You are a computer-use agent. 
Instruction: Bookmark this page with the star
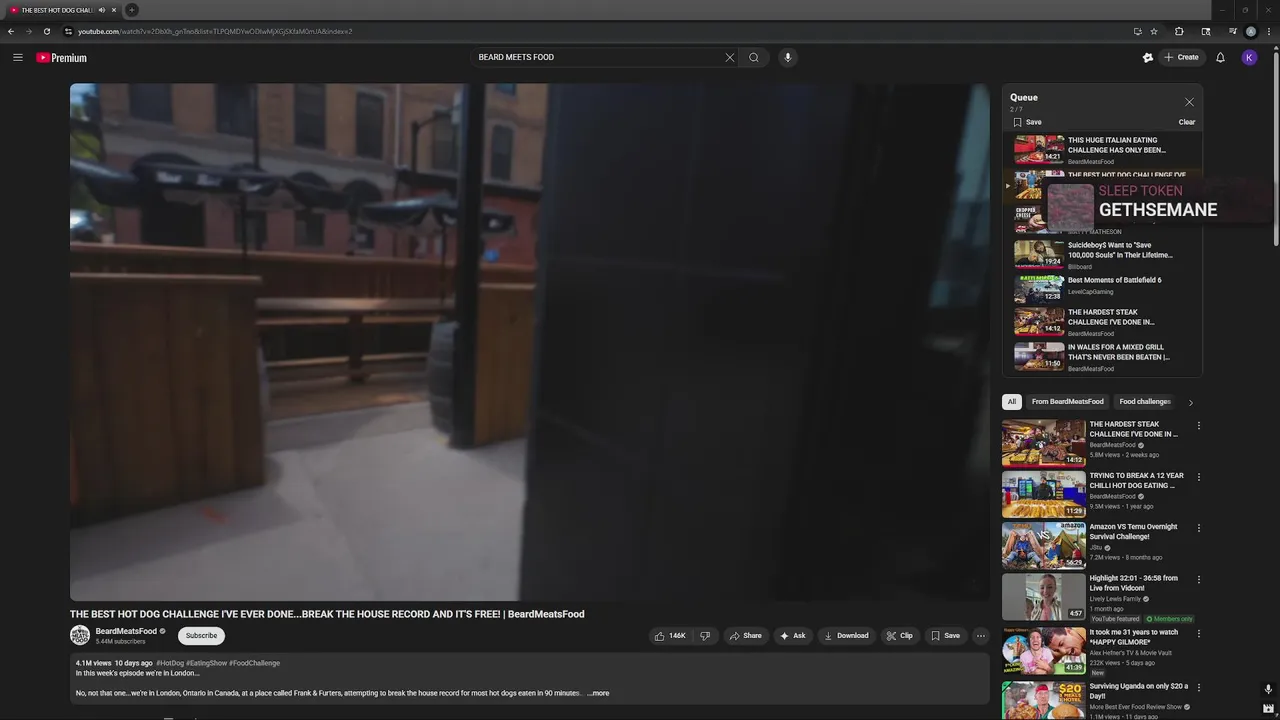coord(1154,31)
